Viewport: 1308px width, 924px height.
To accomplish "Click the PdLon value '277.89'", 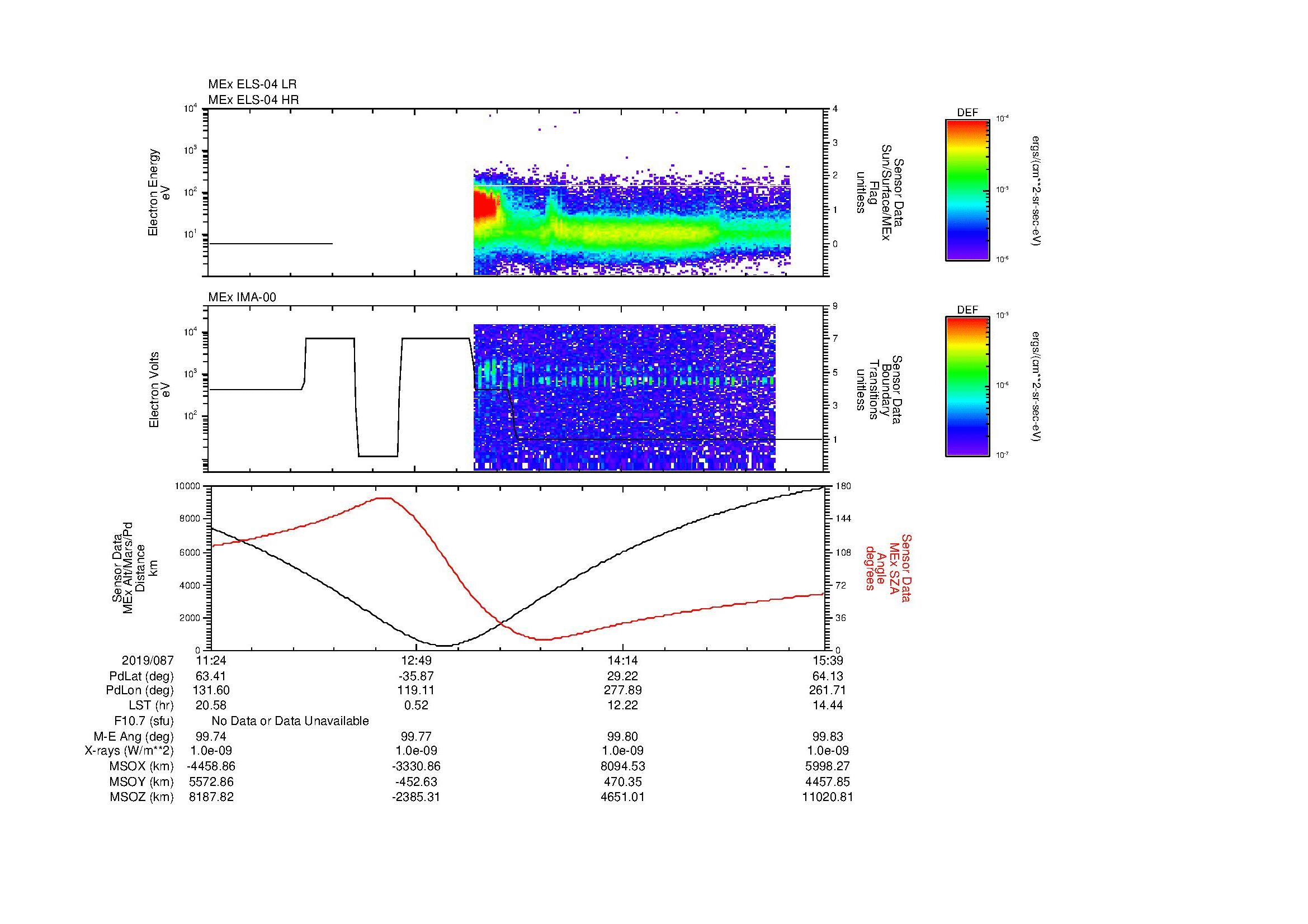I will click(x=623, y=690).
